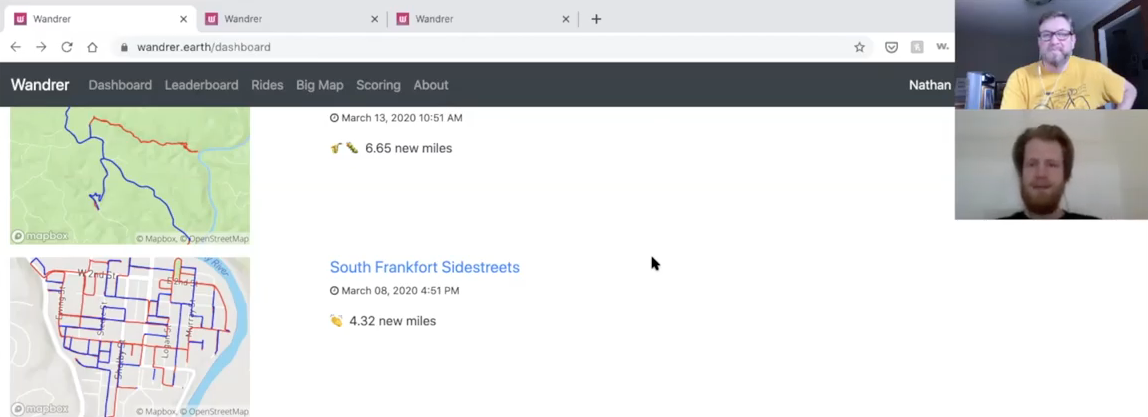Open the Big Map page
Viewport: 1148px width, 417px height.
tap(319, 85)
